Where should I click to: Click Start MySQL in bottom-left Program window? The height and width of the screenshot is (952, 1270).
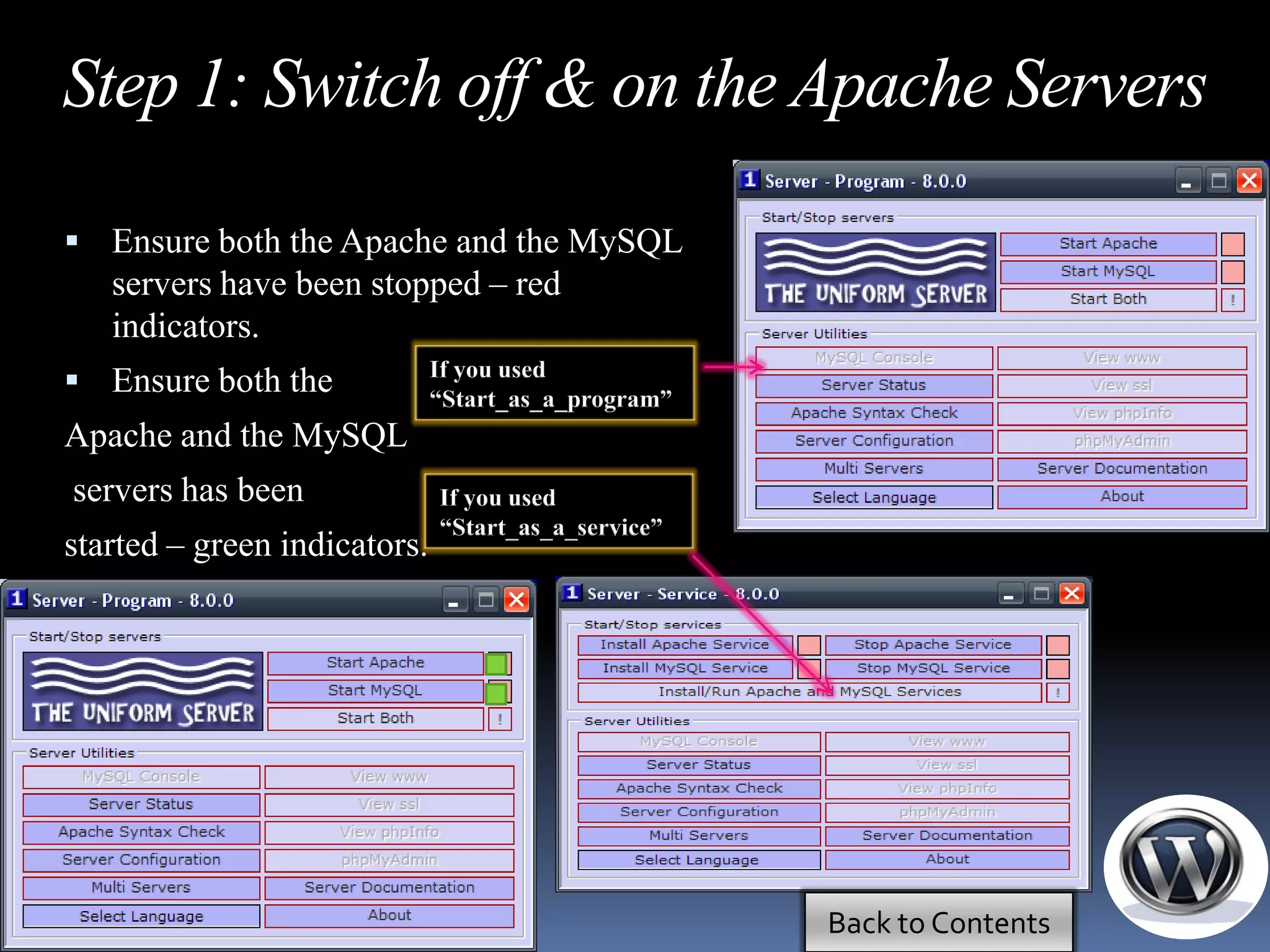375,690
